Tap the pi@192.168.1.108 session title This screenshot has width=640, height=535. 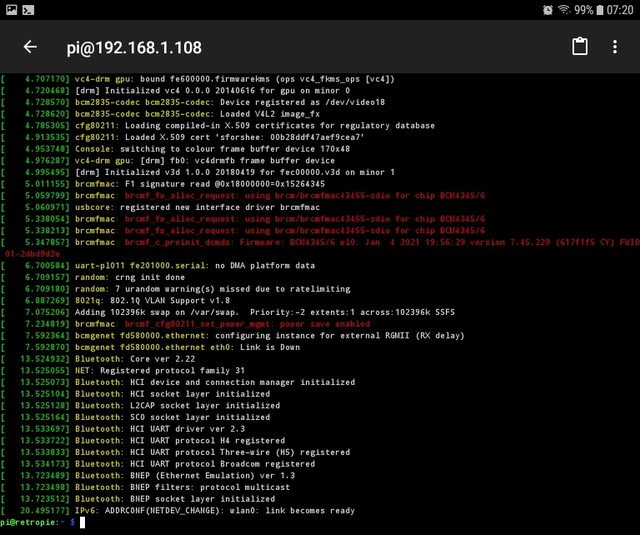pyautogui.click(x=134, y=48)
